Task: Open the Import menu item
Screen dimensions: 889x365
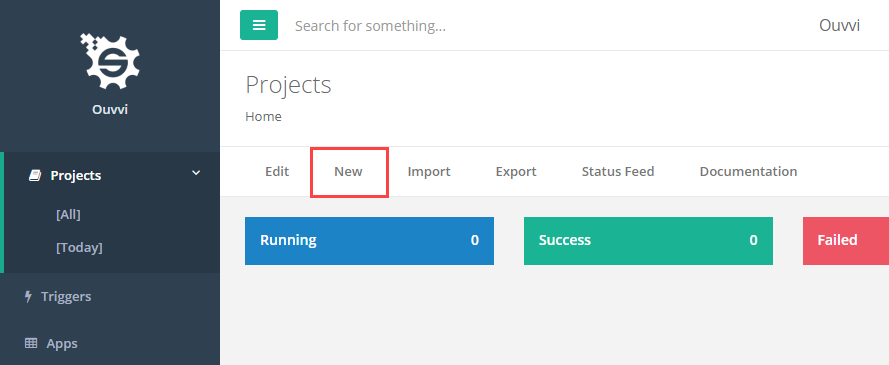Action: (x=429, y=171)
